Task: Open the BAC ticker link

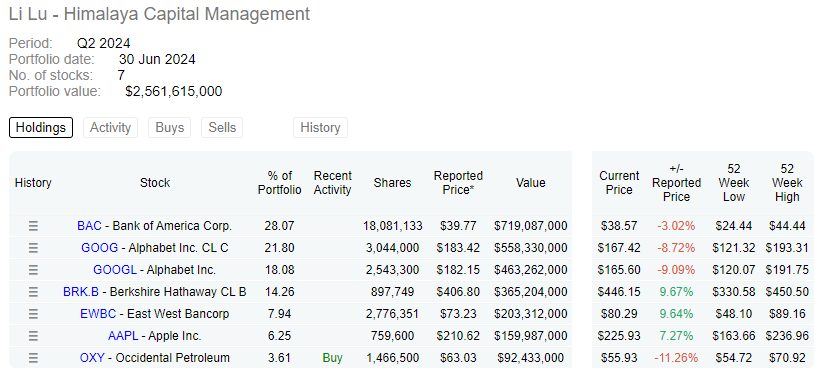Action: (x=89, y=226)
